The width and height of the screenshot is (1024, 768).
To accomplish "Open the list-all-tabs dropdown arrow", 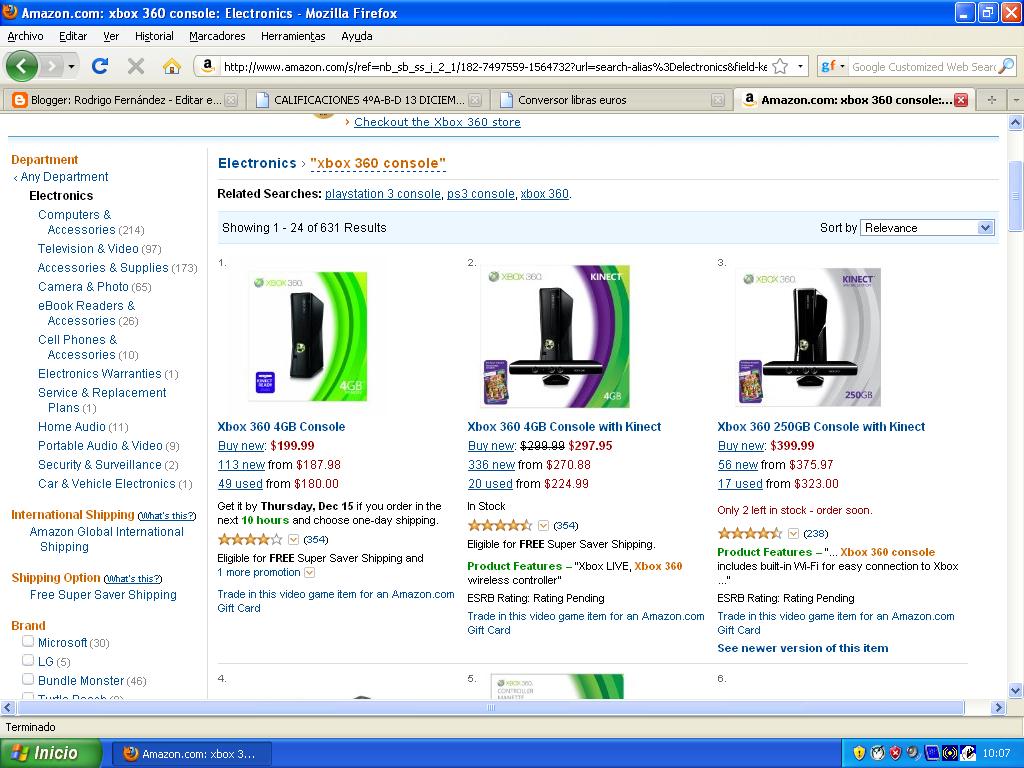I will click(x=1016, y=100).
